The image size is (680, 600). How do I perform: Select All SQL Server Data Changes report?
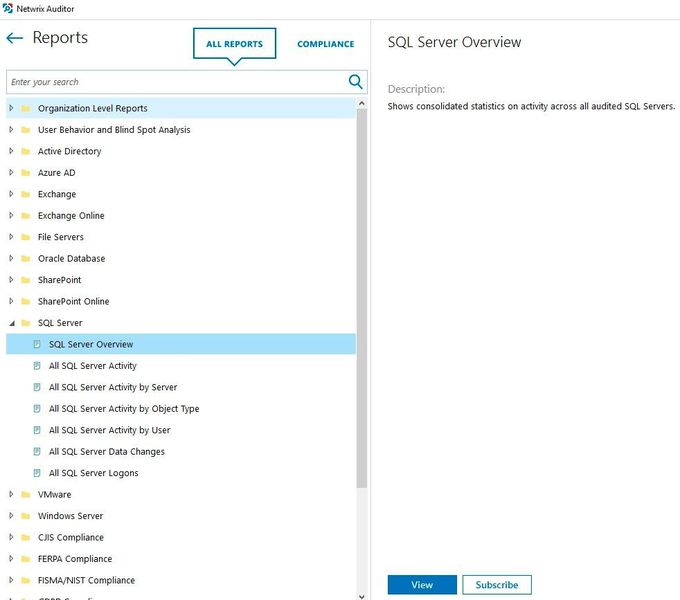click(107, 451)
